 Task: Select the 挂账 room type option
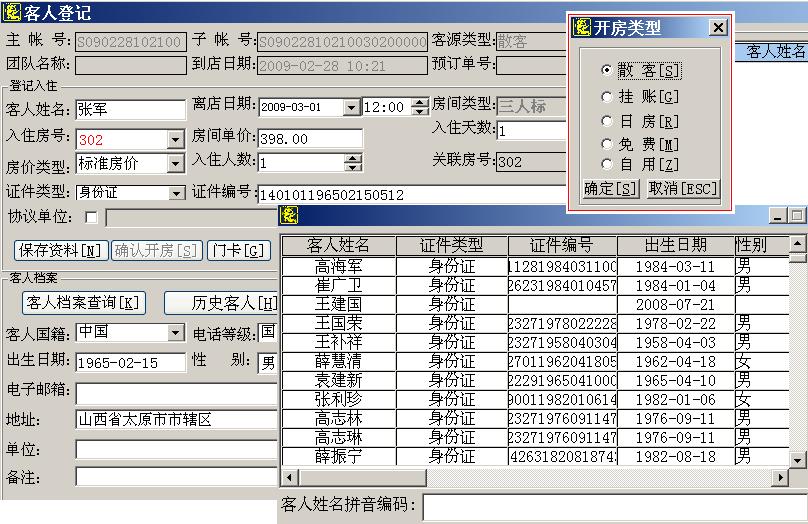pyautogui.click(x=607, y=97)
